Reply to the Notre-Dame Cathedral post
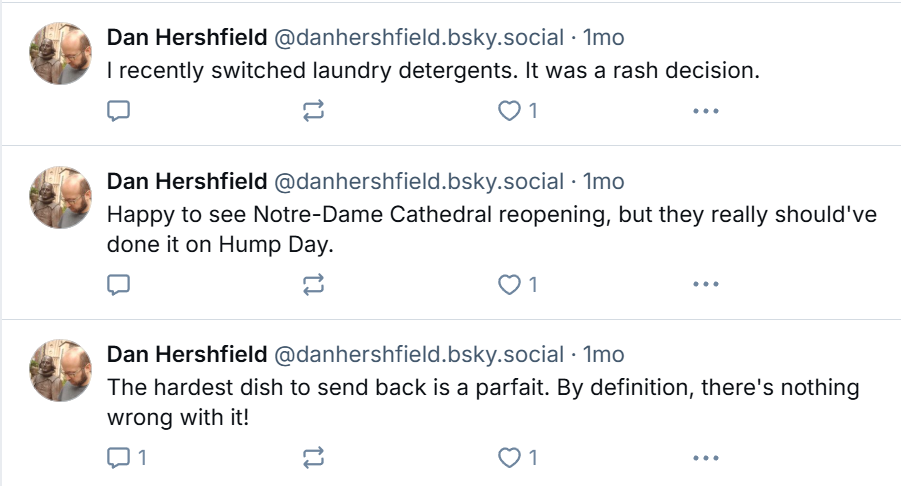Image resolution: width=901 pixels, height=486 pixels. tap(118, 284)
